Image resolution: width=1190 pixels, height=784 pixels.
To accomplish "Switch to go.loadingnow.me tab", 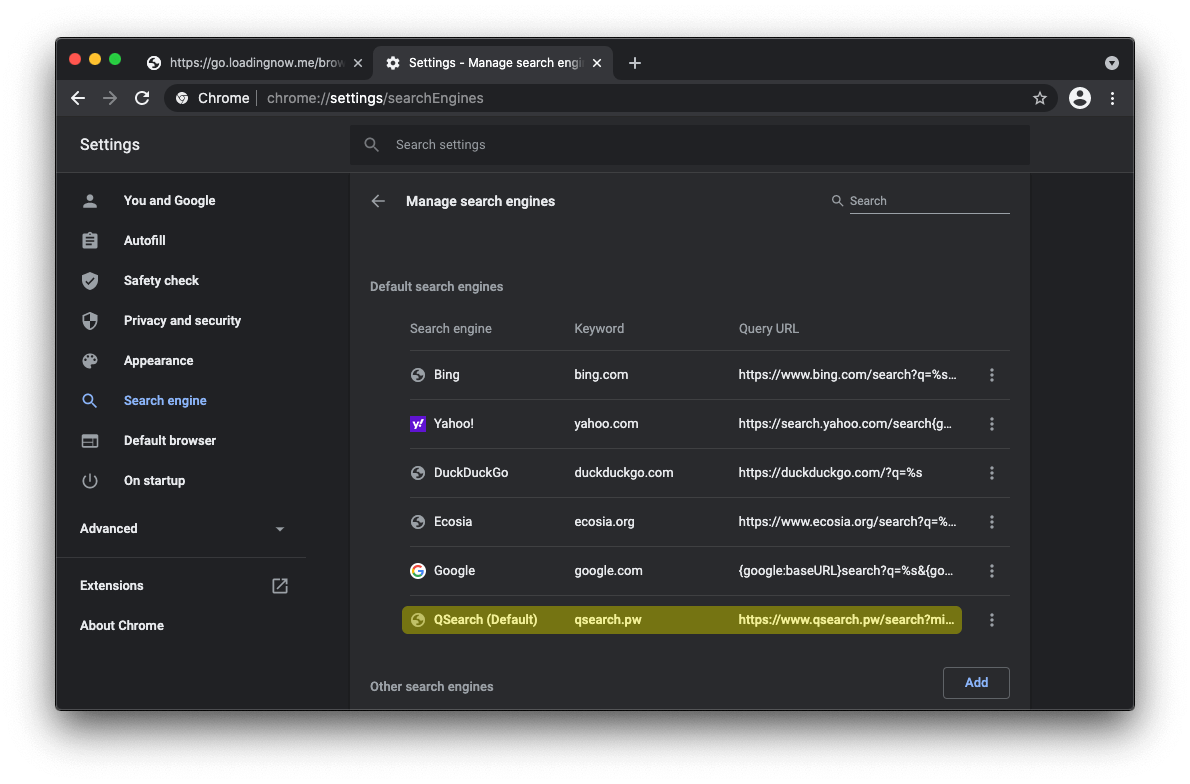I will point(255,63).
